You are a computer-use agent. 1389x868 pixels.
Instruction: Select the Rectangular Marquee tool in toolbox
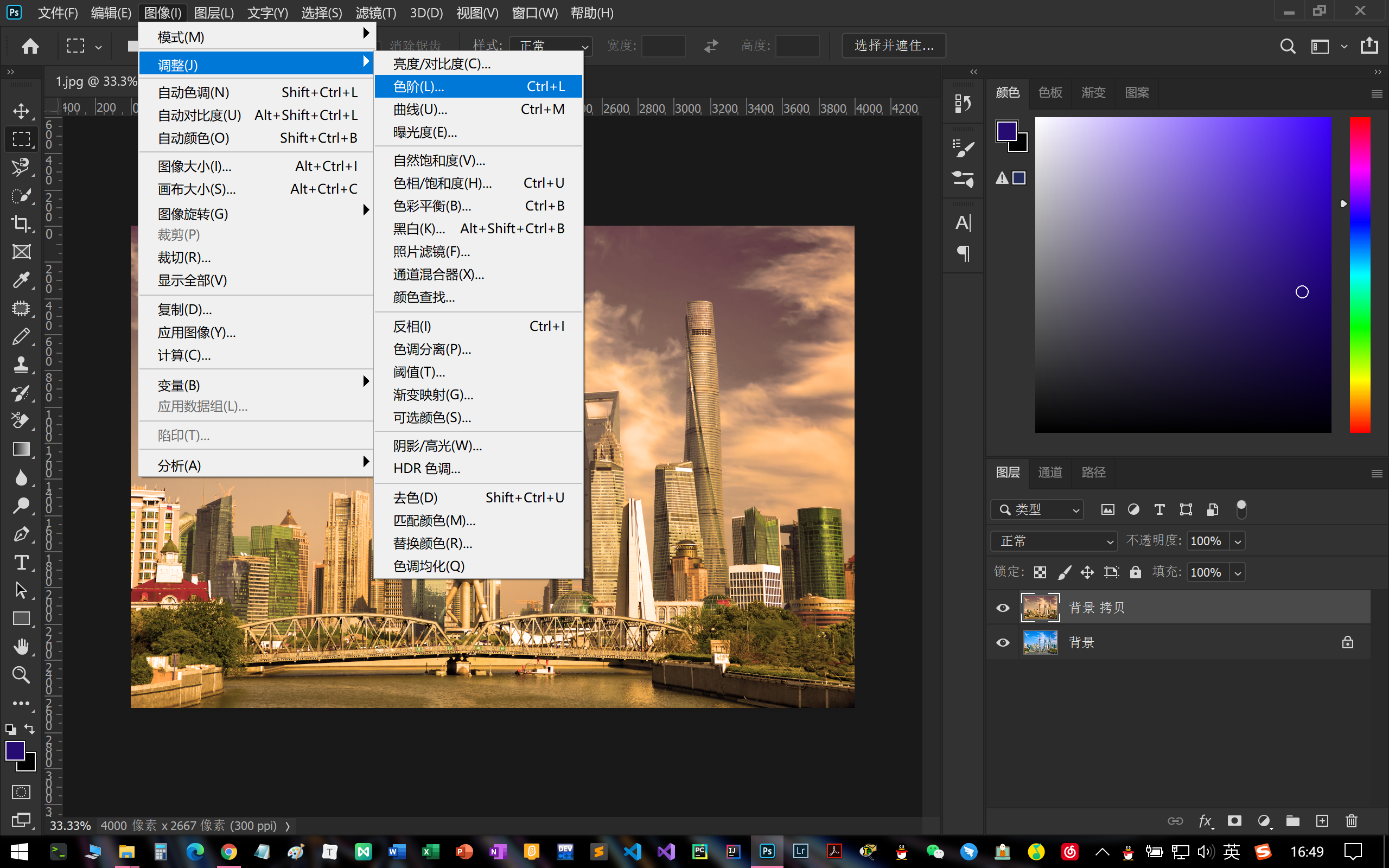[x=21, y=139]
